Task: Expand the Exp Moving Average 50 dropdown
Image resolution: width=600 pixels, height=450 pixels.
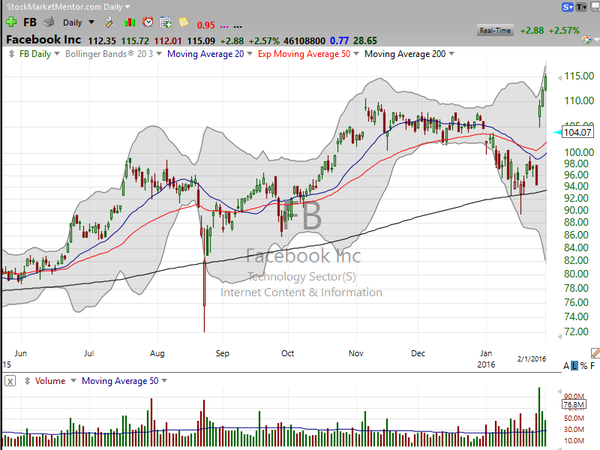Action: pyautogui.click(x=356, y=54)
